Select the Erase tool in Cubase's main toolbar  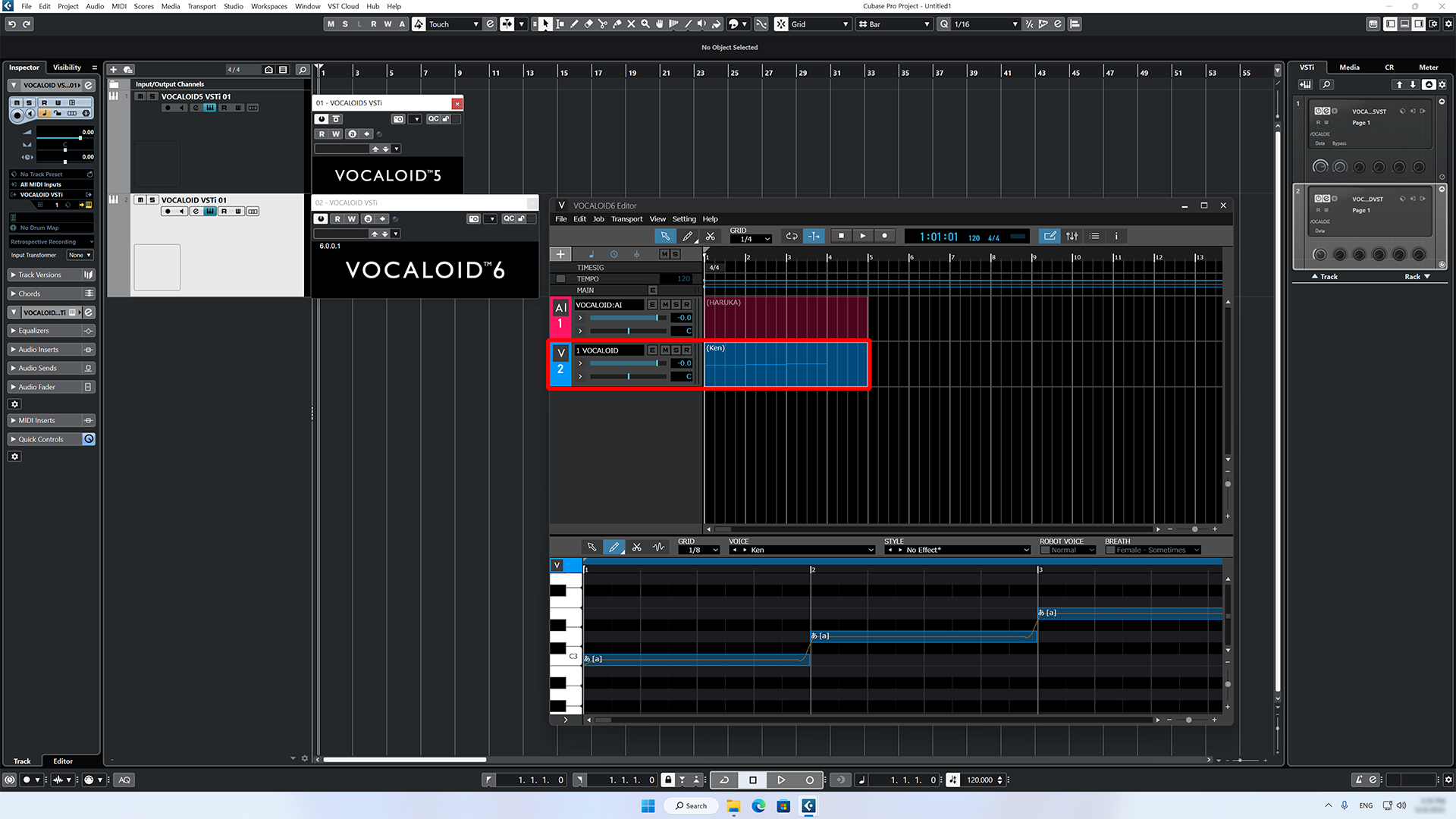point(588,24)
